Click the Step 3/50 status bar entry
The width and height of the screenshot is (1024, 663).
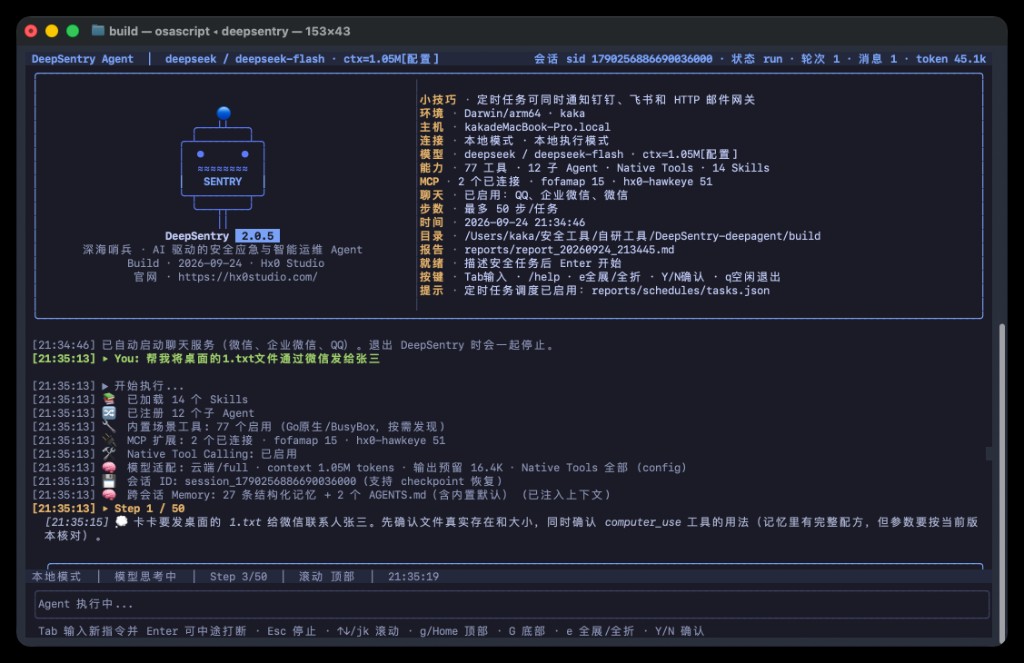tap(238, 577)
